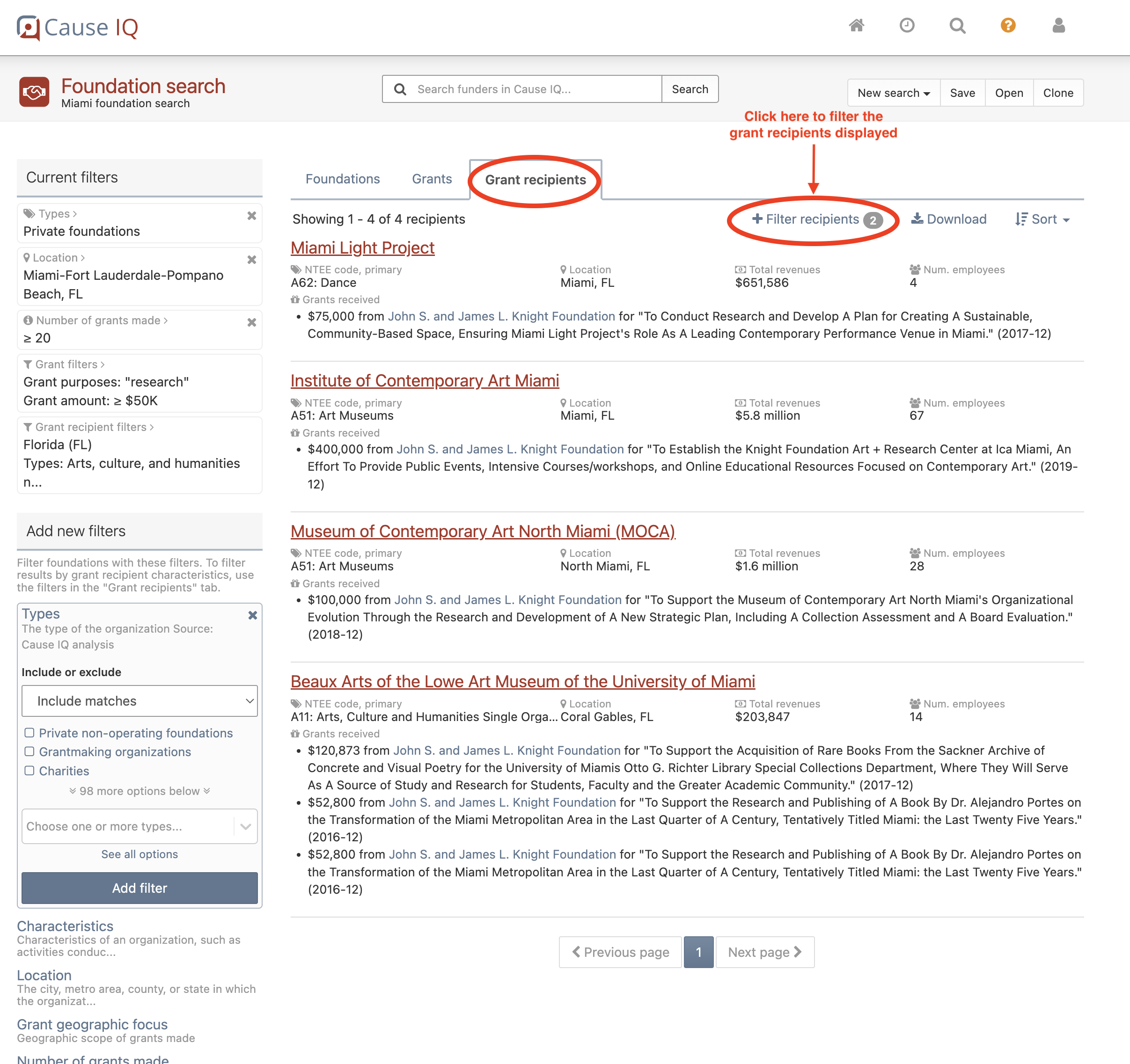Viewport: 1130px width, 1064px height.
Task: Expand 98 more options below
Action: click(x=139, y=791)
